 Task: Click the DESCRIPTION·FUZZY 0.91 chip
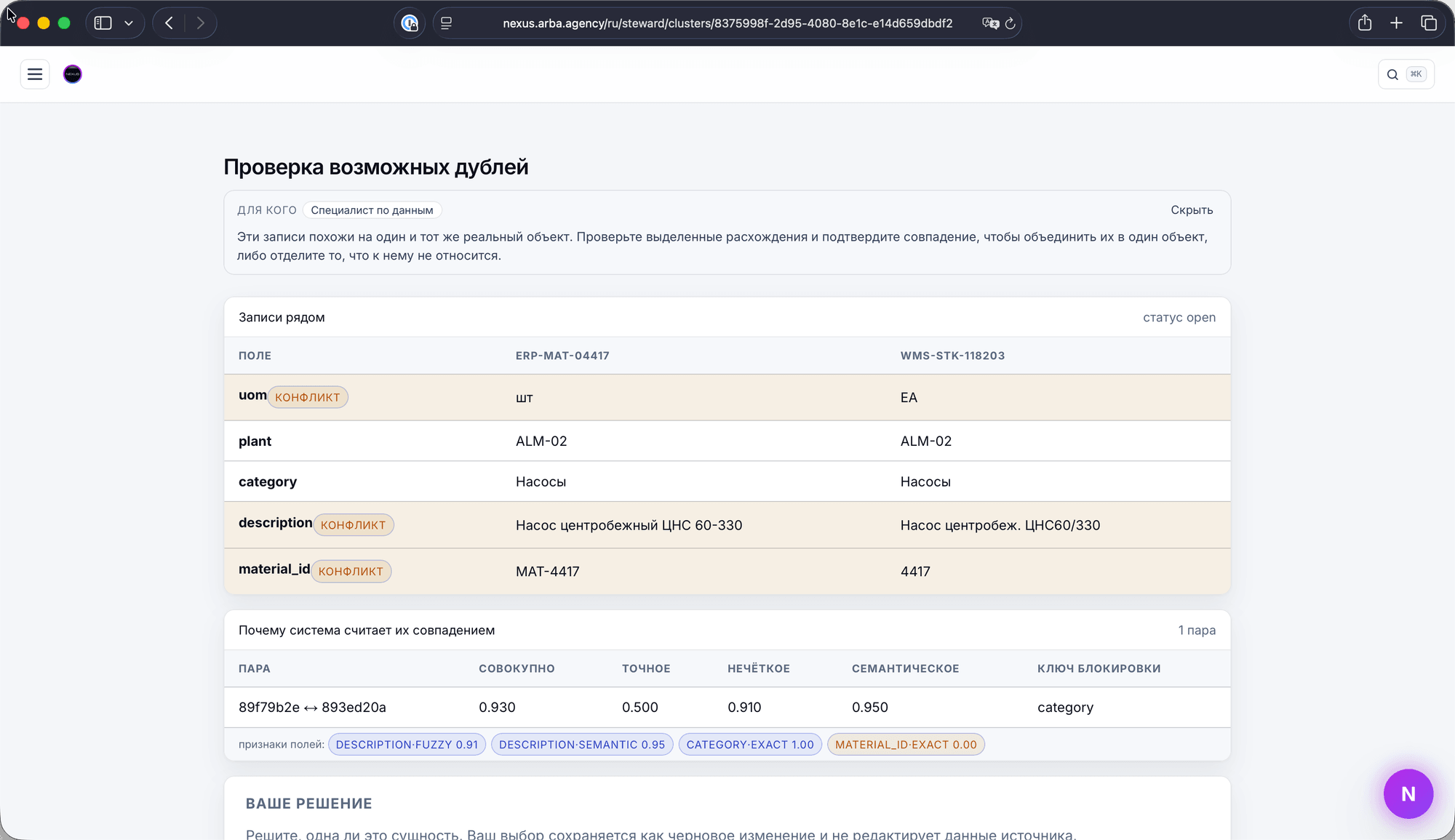point(407,745)
